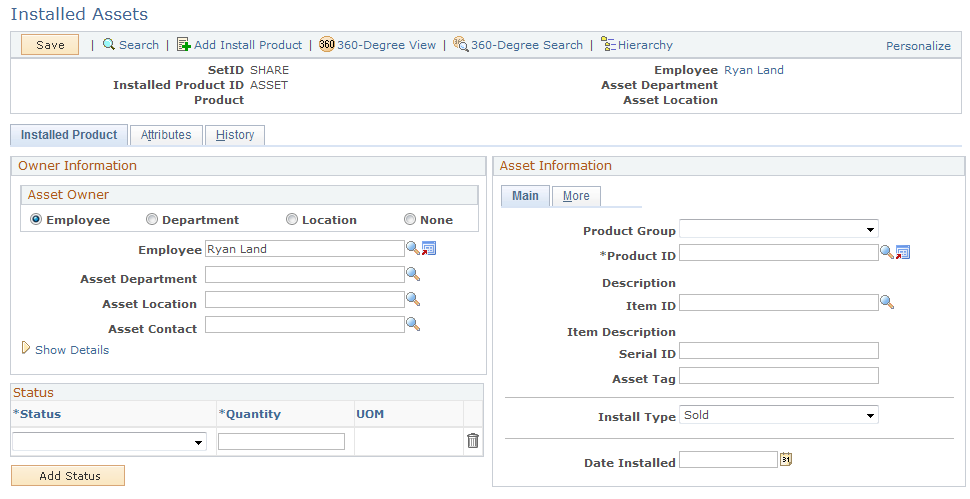Open the Product Group dropdown
The width and height of the screenshot is (970, 499).
(779, 229)
